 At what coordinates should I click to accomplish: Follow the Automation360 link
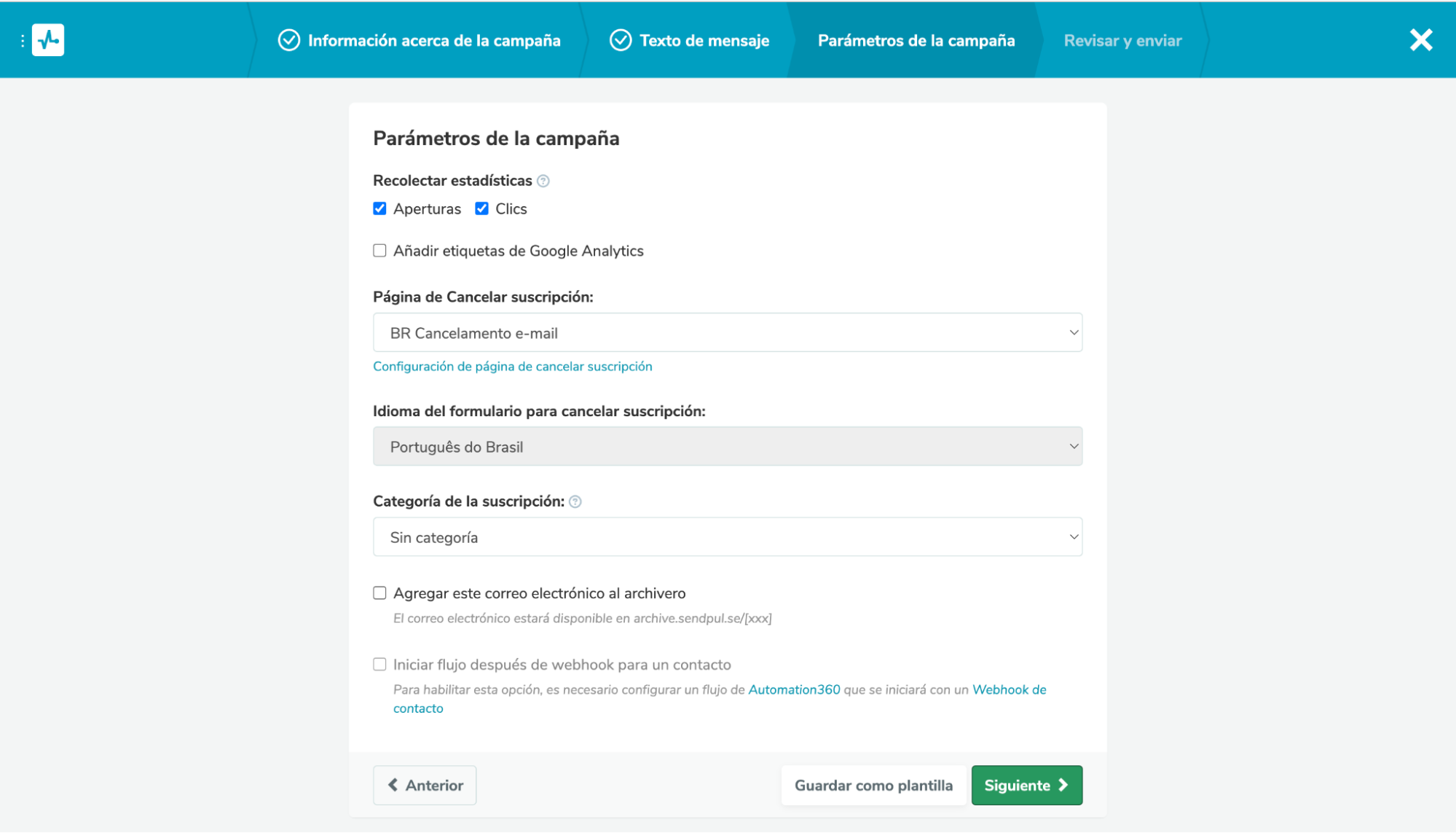(x=794, y=689)
